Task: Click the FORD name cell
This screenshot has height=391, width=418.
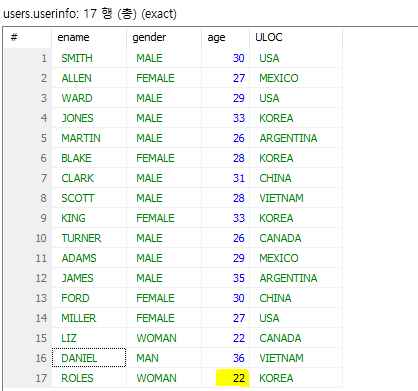Action: (89, 298)
